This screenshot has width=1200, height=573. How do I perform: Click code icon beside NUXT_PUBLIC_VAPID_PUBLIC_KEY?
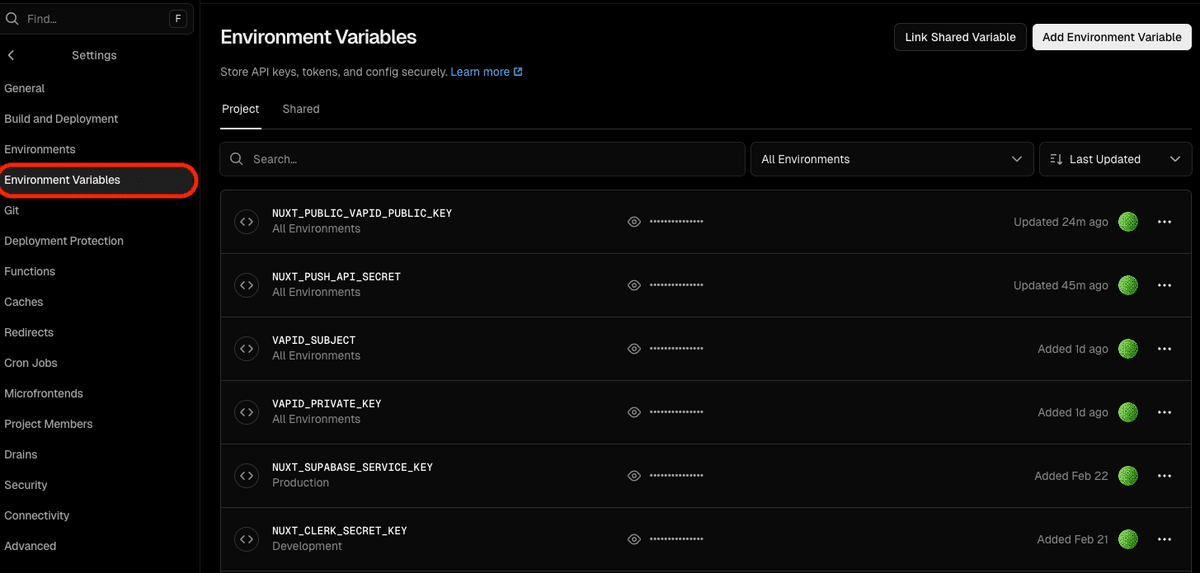(x=246, y=222)
